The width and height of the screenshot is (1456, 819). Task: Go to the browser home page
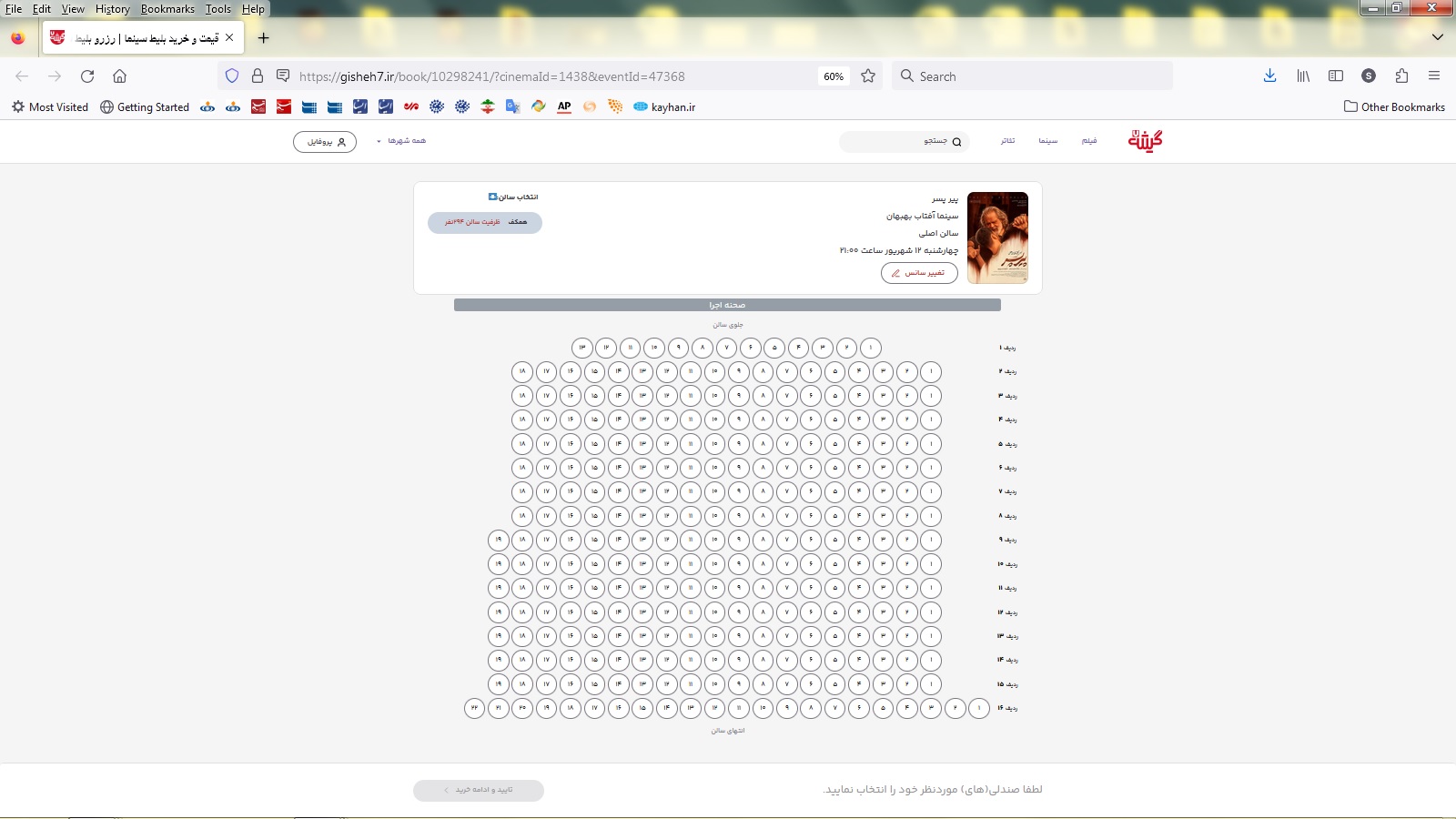[119, 76]
